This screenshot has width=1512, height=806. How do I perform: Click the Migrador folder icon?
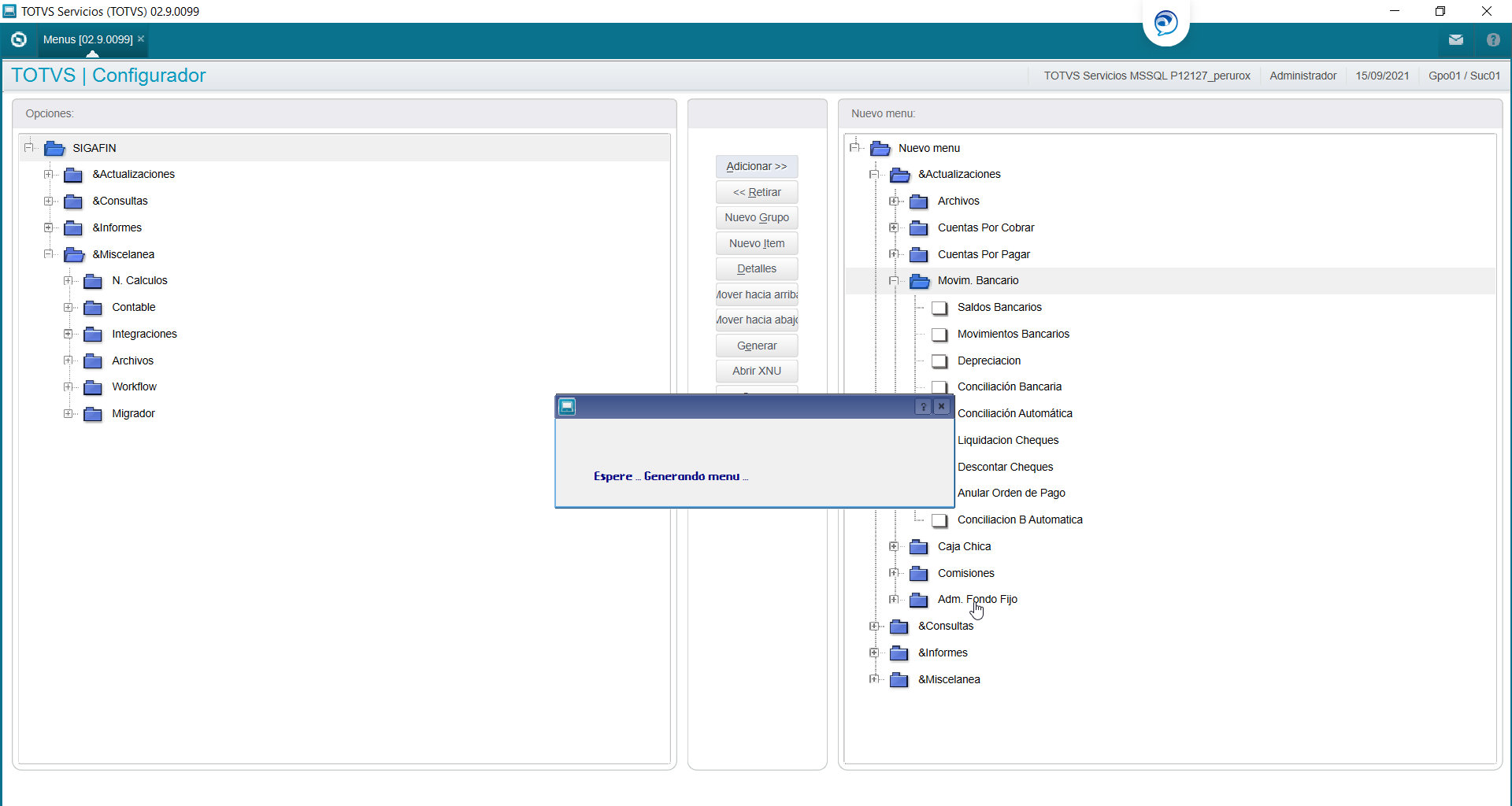point(93,414)
